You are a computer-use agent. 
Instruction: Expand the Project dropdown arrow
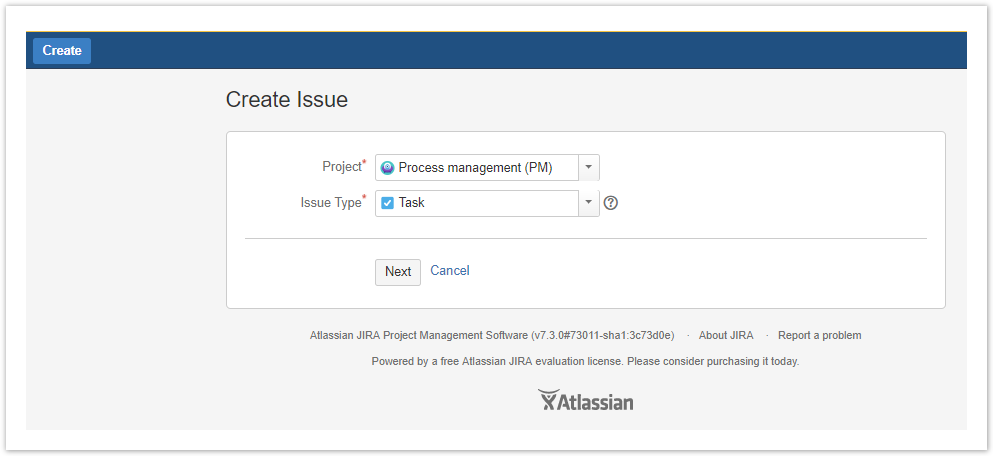(x=589, y=168)
